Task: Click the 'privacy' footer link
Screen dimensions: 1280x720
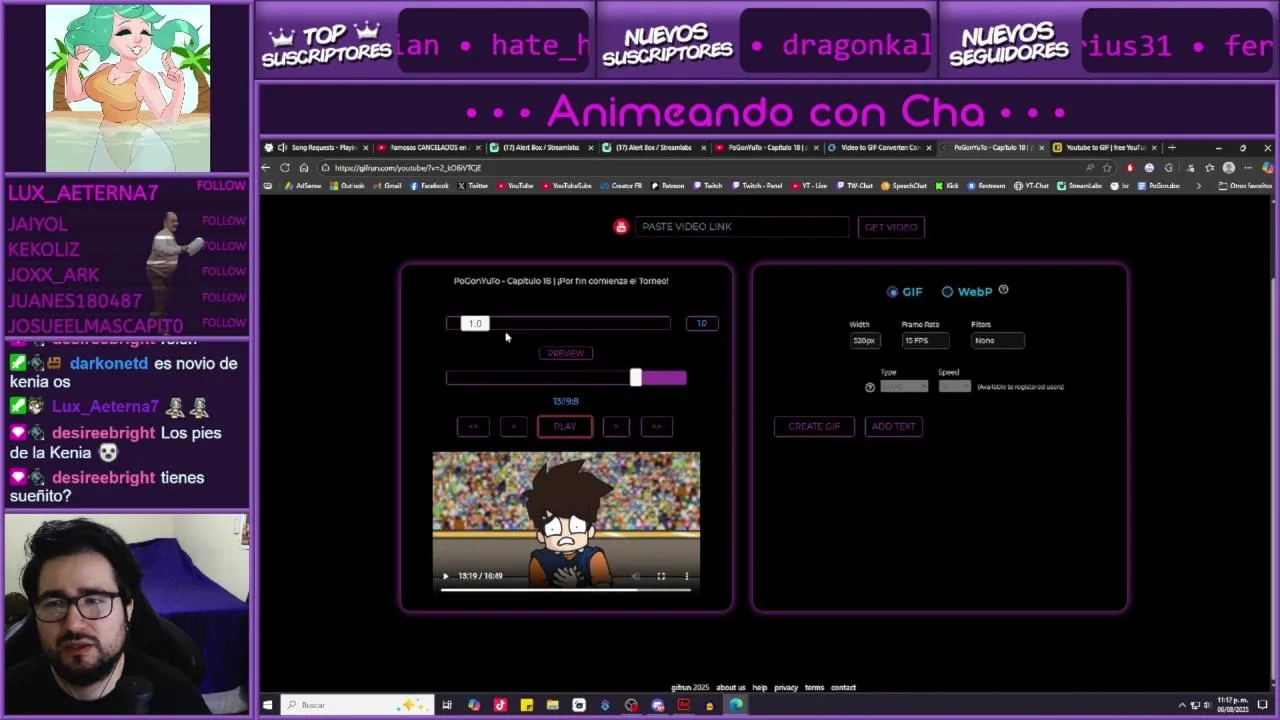Action: pyautogui.click(x=786, y=687)
